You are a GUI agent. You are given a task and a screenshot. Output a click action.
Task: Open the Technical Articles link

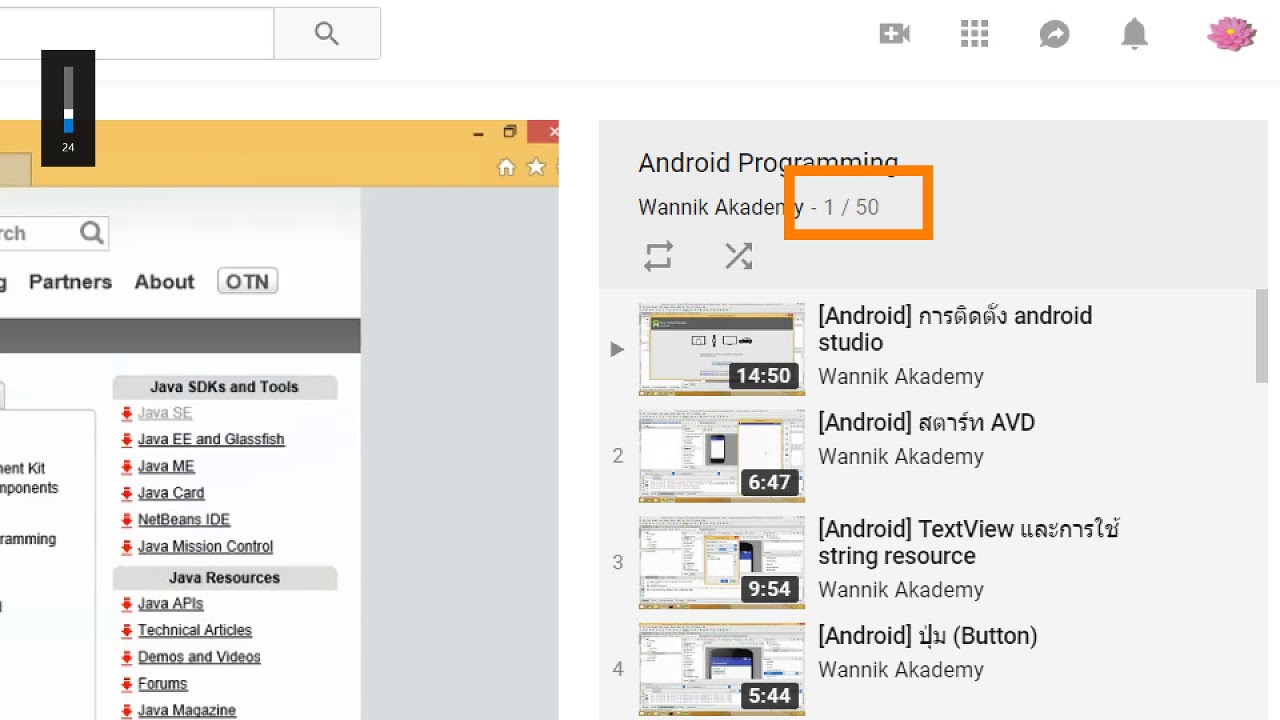[195, 630]
